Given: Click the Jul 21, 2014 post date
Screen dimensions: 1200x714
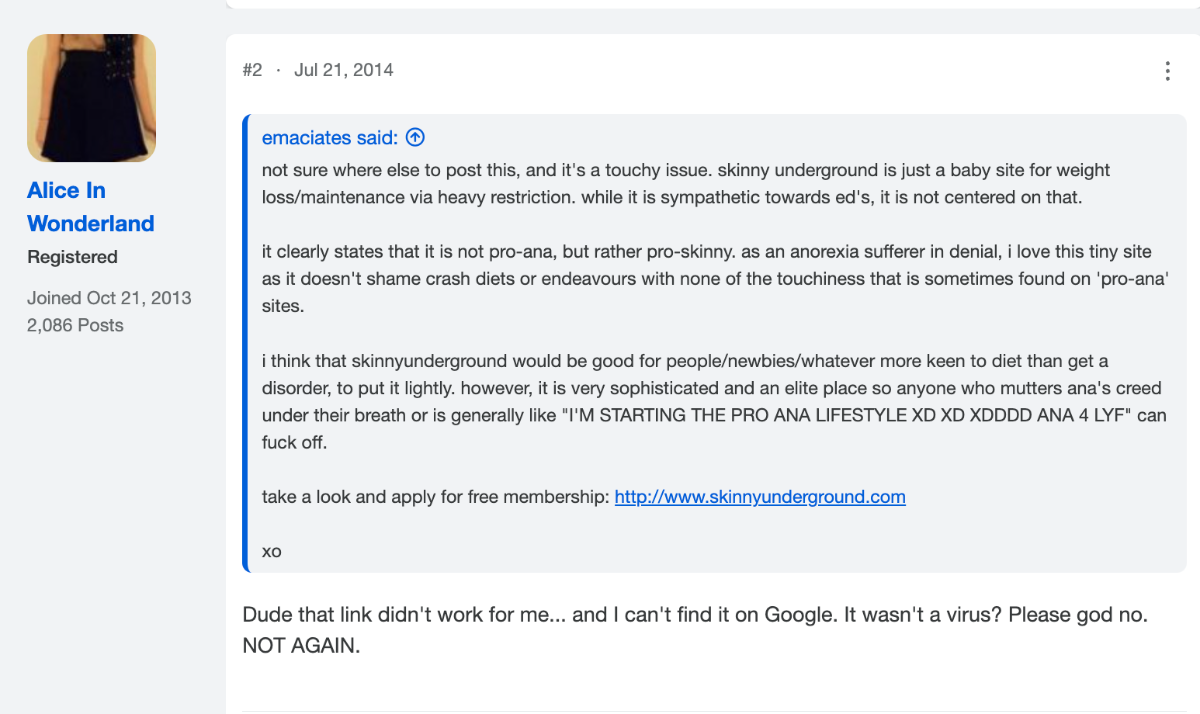Looking at the screenshot, I should coord(344,70).
